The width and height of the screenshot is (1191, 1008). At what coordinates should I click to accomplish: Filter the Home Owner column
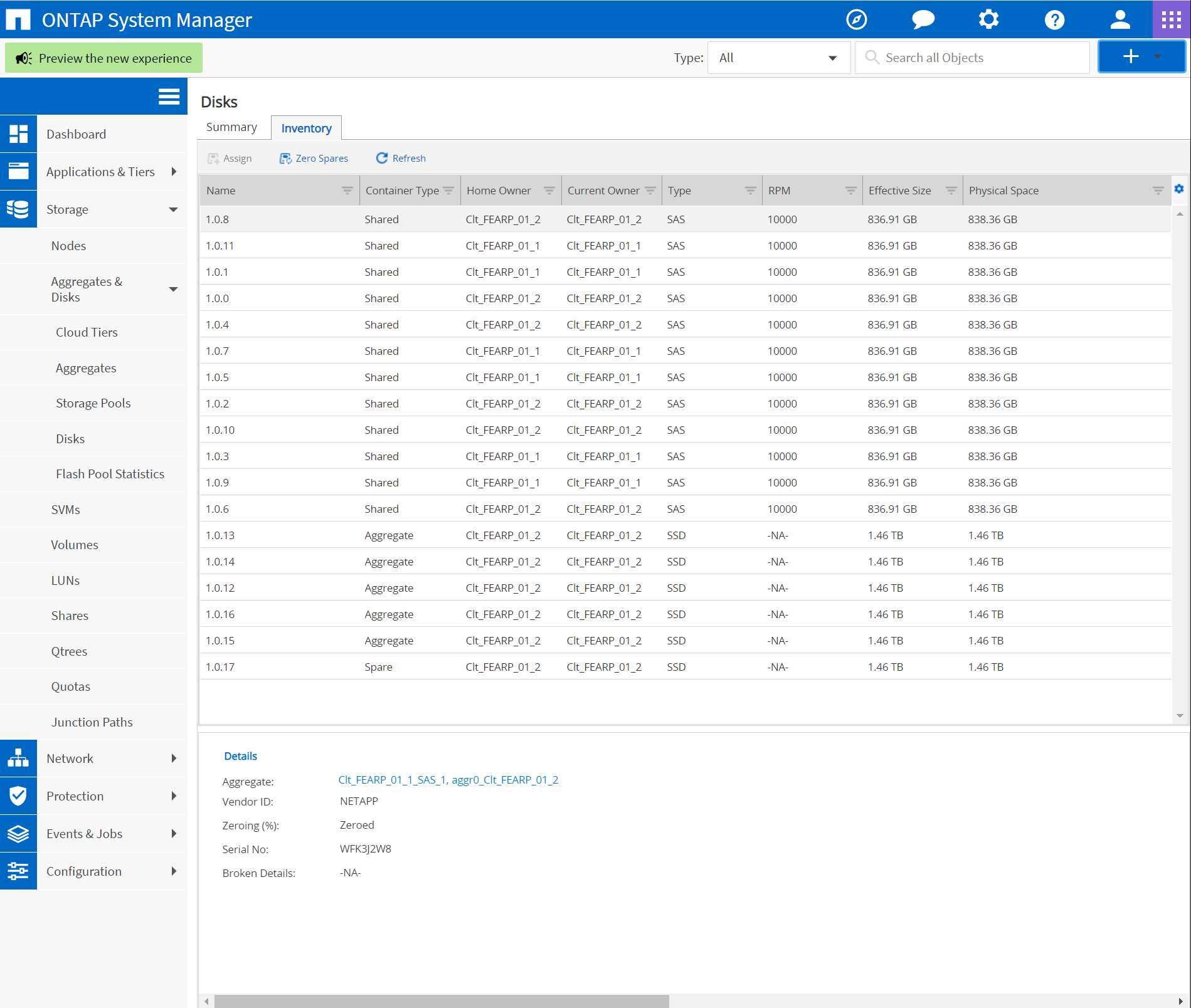tap(549, 191)
